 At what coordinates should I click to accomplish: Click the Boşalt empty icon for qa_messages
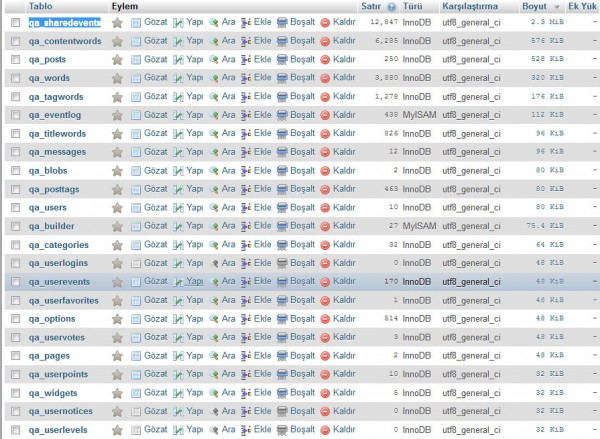(282, 152)
